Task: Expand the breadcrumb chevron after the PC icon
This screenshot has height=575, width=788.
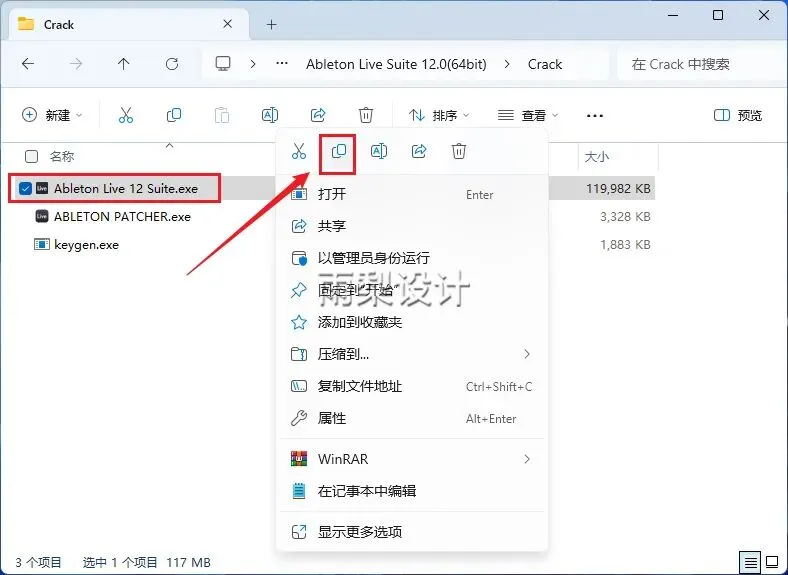Action: tap(253, 64)
